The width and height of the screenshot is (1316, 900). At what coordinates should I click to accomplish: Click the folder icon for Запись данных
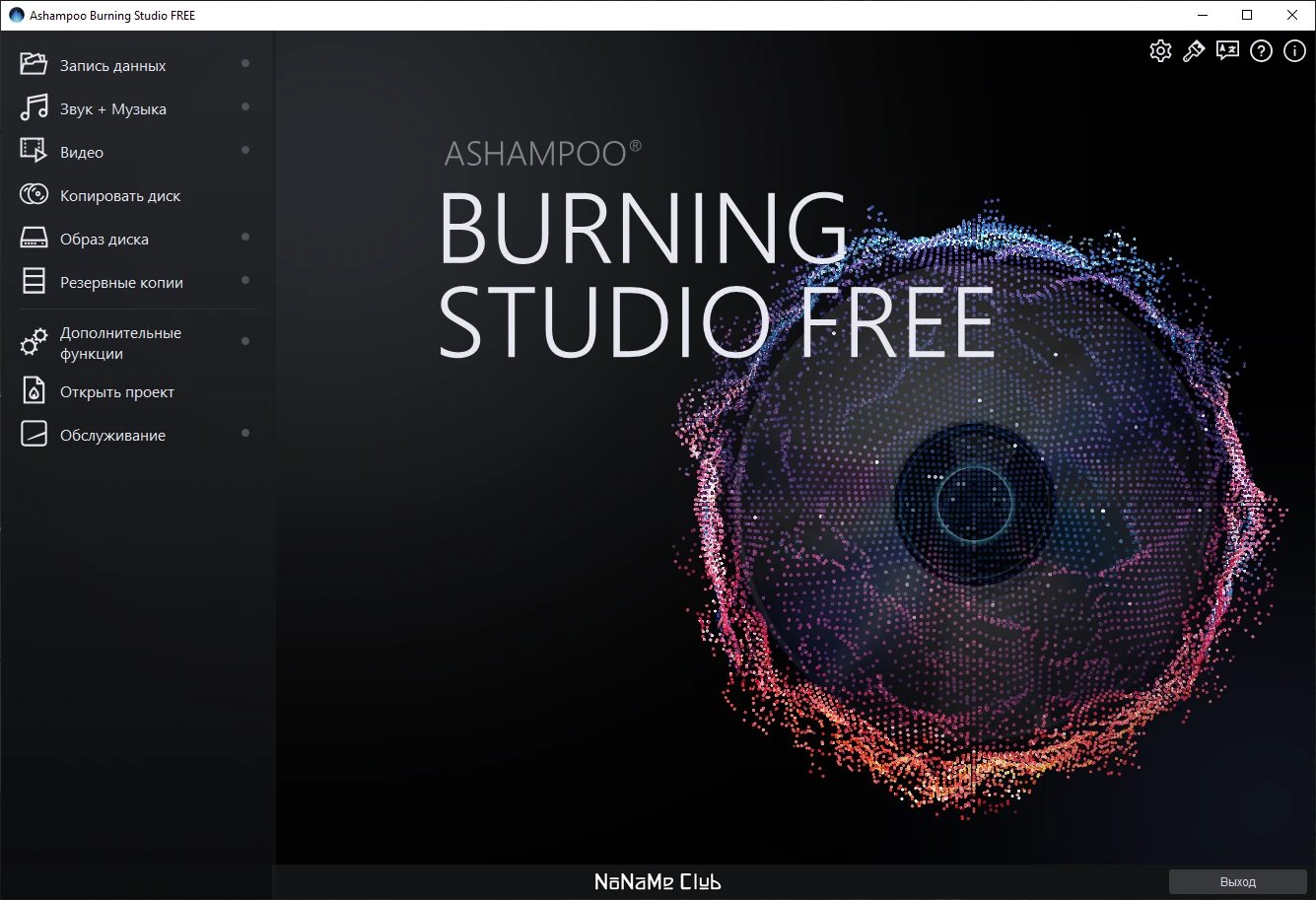34,65
